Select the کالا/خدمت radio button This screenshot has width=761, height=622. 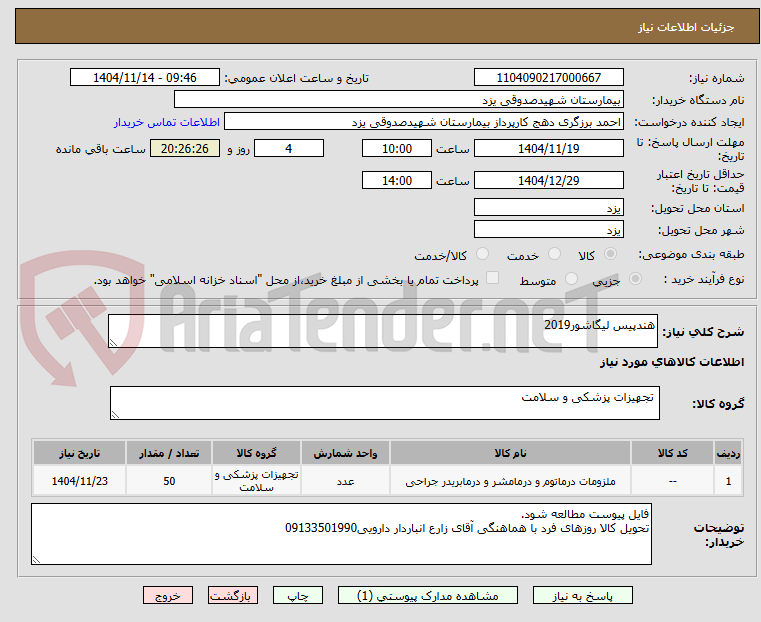coord(482,254)
